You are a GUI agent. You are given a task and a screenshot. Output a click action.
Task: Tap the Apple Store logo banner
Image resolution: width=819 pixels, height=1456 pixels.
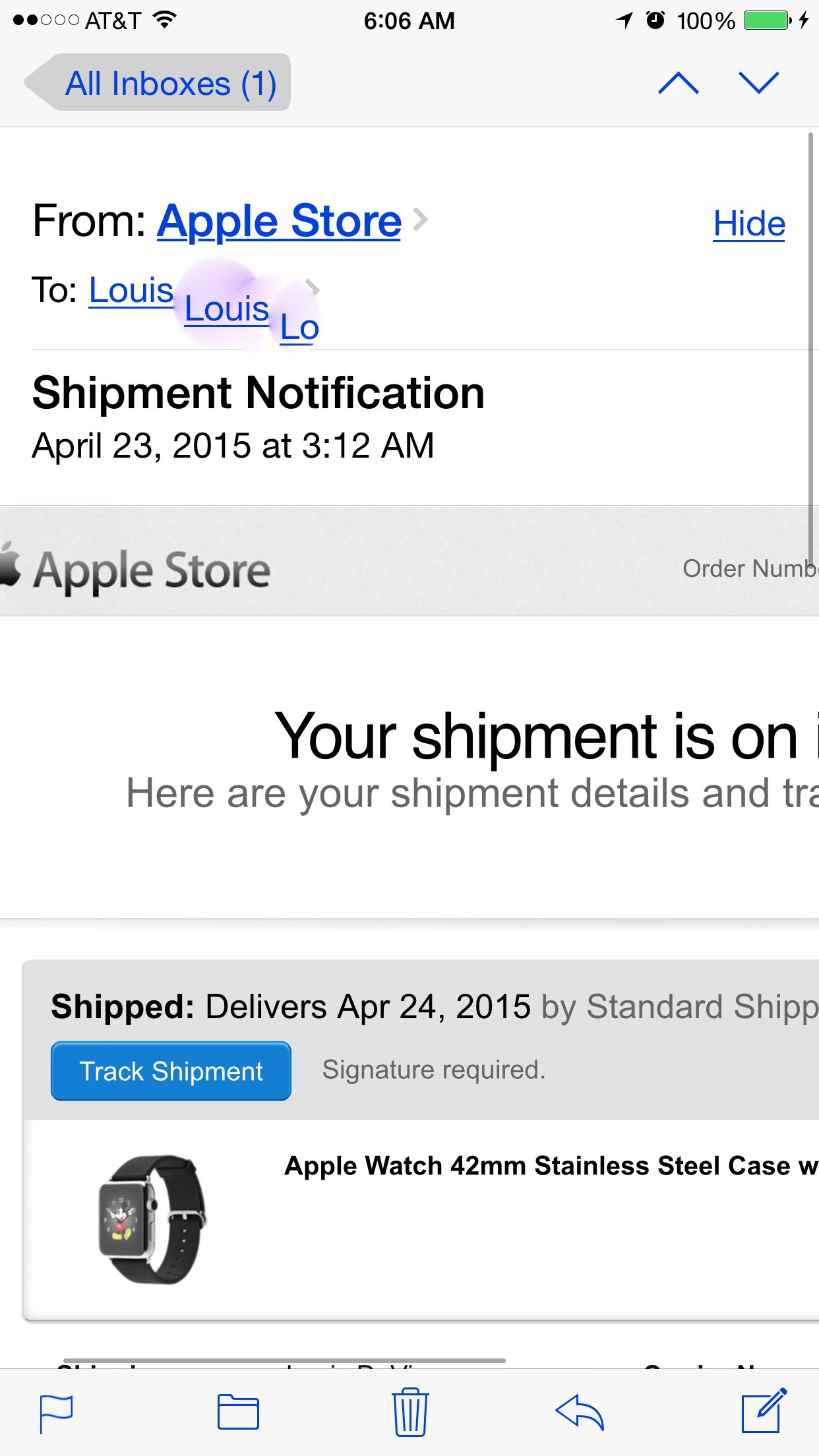[135, 570]
